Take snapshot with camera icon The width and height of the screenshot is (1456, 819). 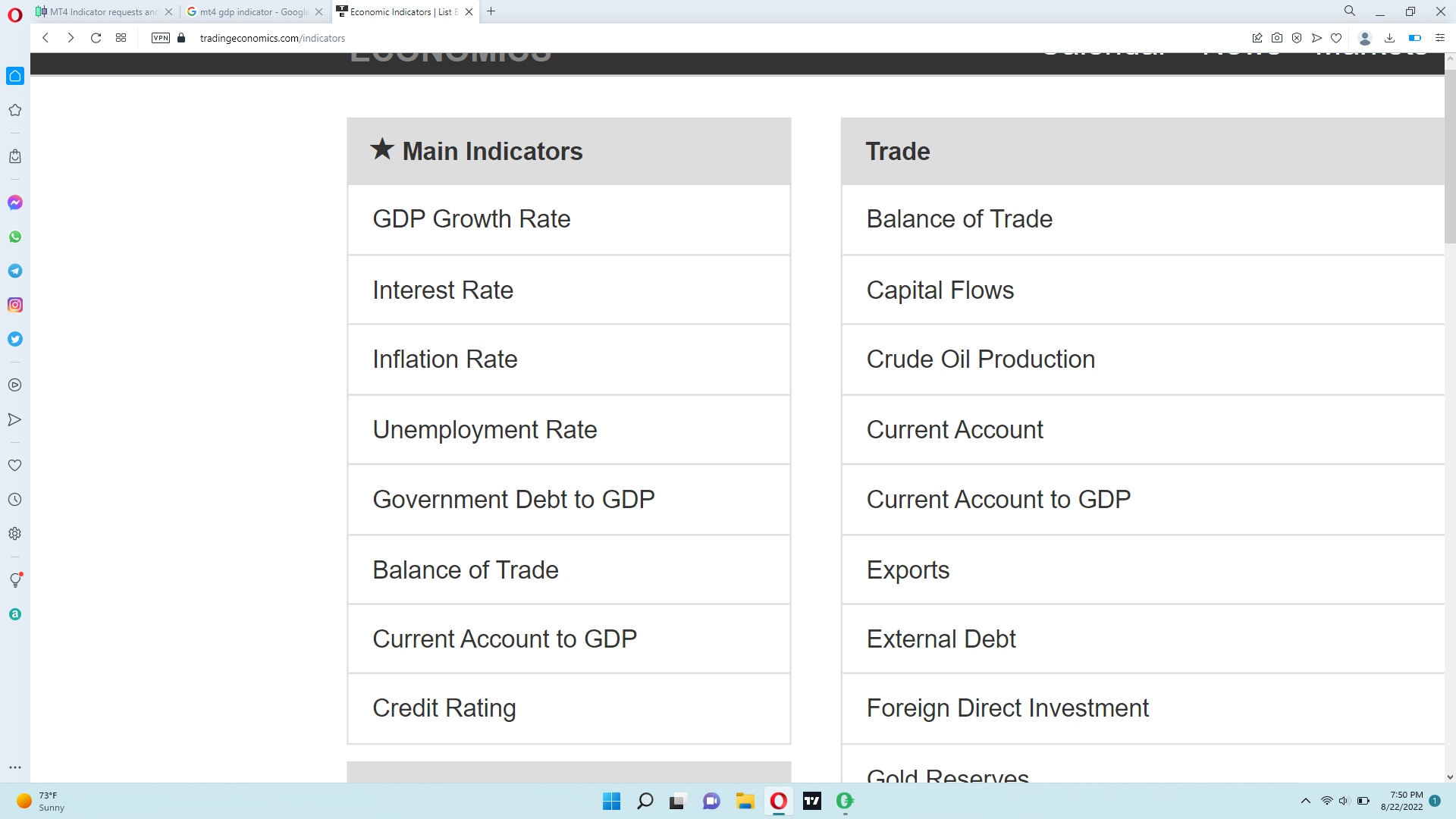point(1277,38)
